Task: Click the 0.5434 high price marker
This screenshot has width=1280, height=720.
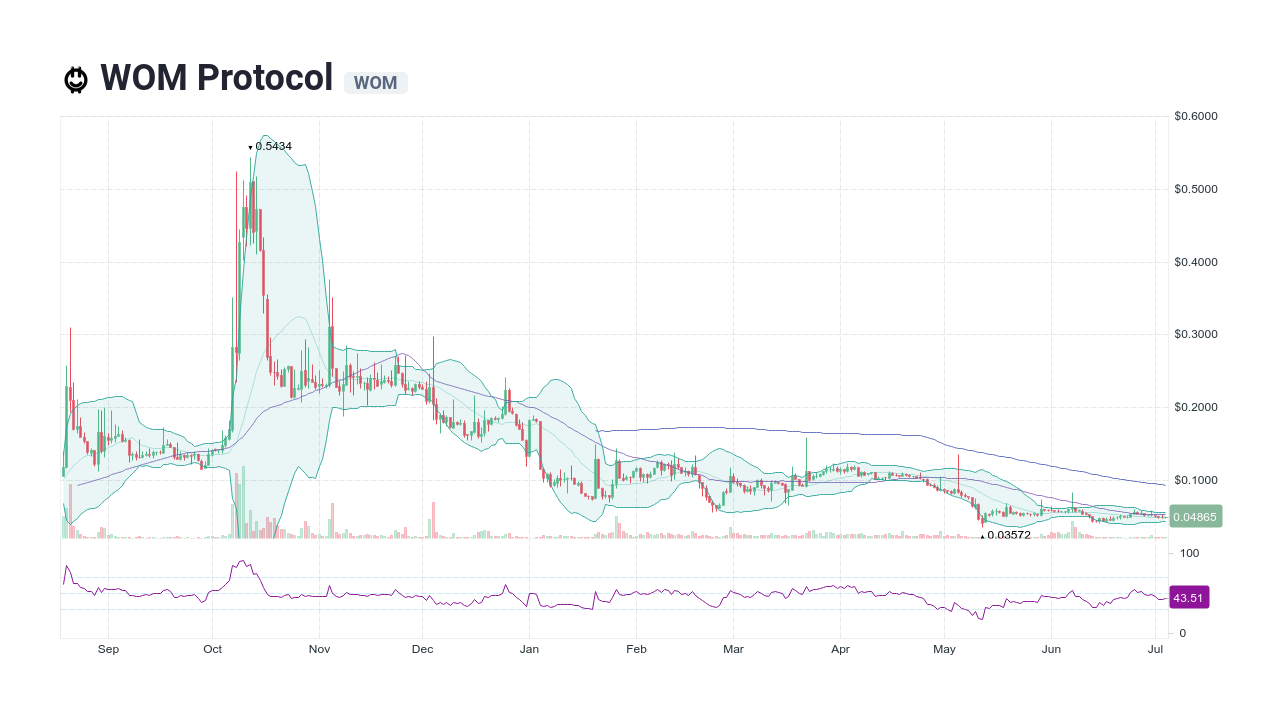Action: [270, 146]
